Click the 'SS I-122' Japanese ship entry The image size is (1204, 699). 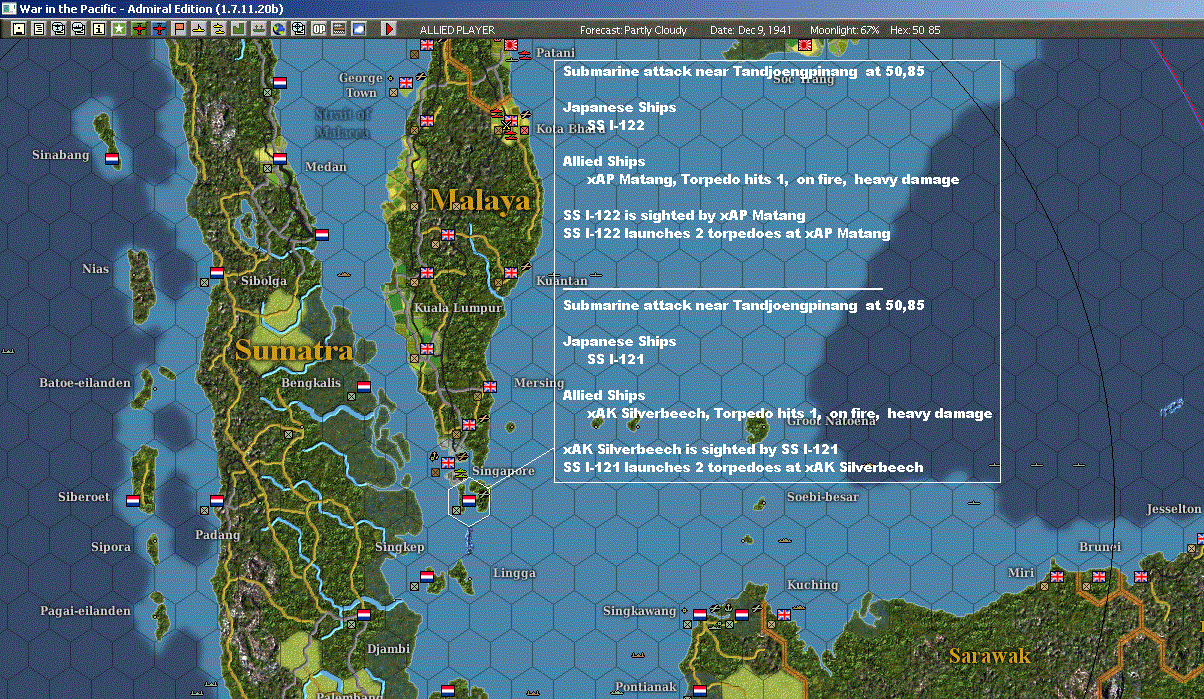coord(616,125)
